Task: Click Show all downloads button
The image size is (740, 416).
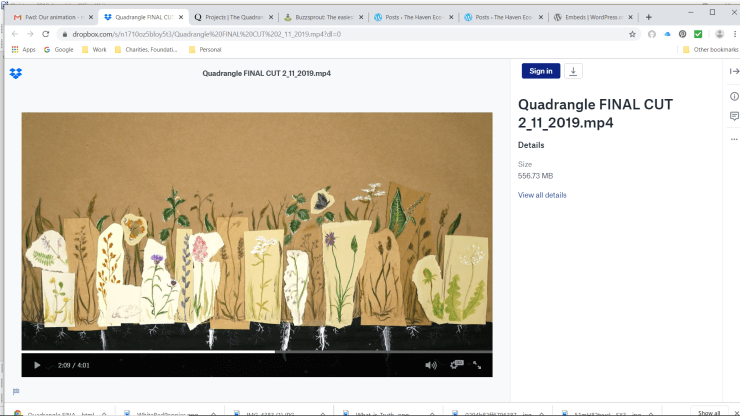Action: [x=709, y=412]
